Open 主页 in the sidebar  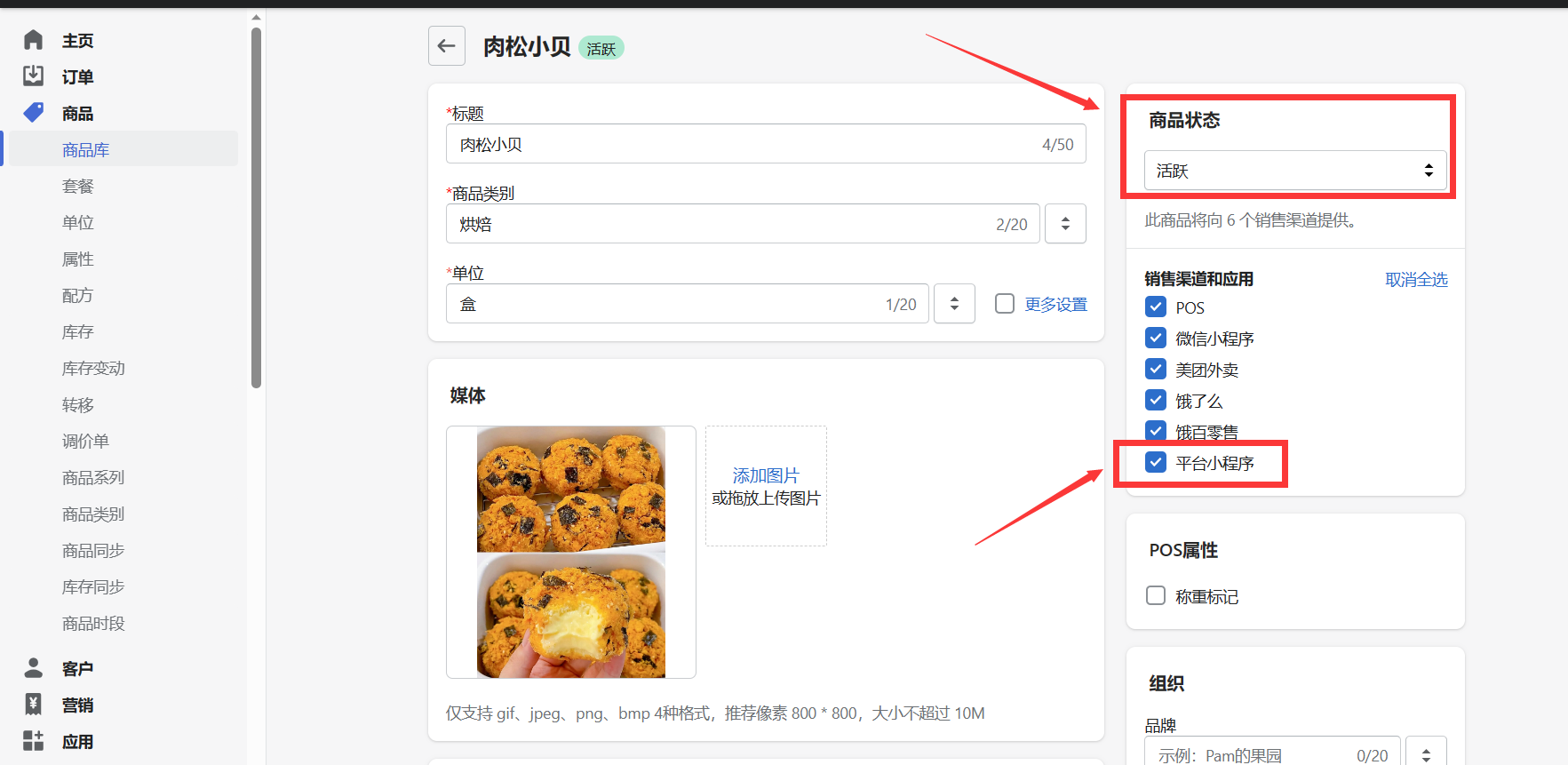pyautogui.click(x=77, y=41)
